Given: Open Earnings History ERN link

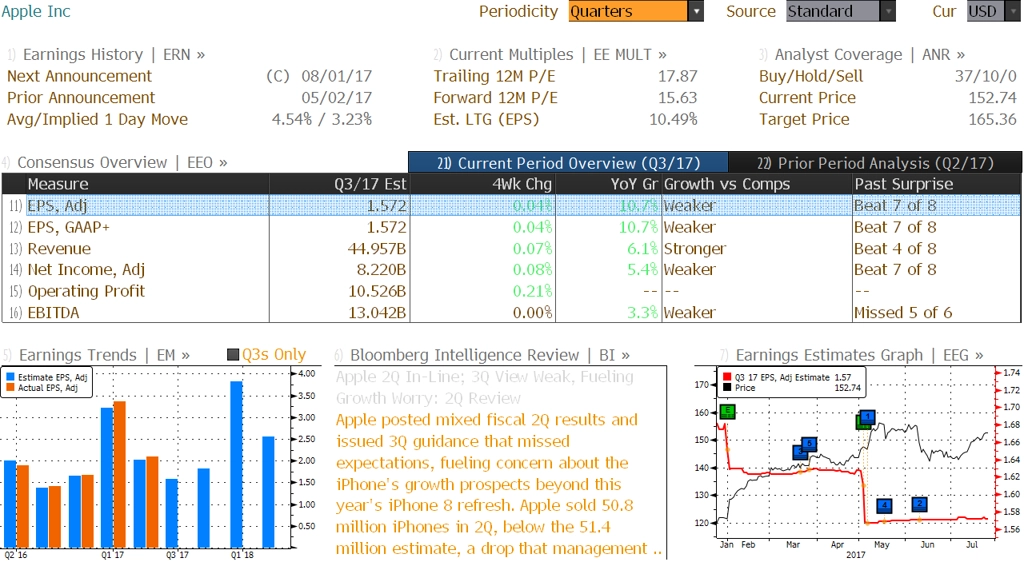Looking at the screenshot, I should coord(114,55).
